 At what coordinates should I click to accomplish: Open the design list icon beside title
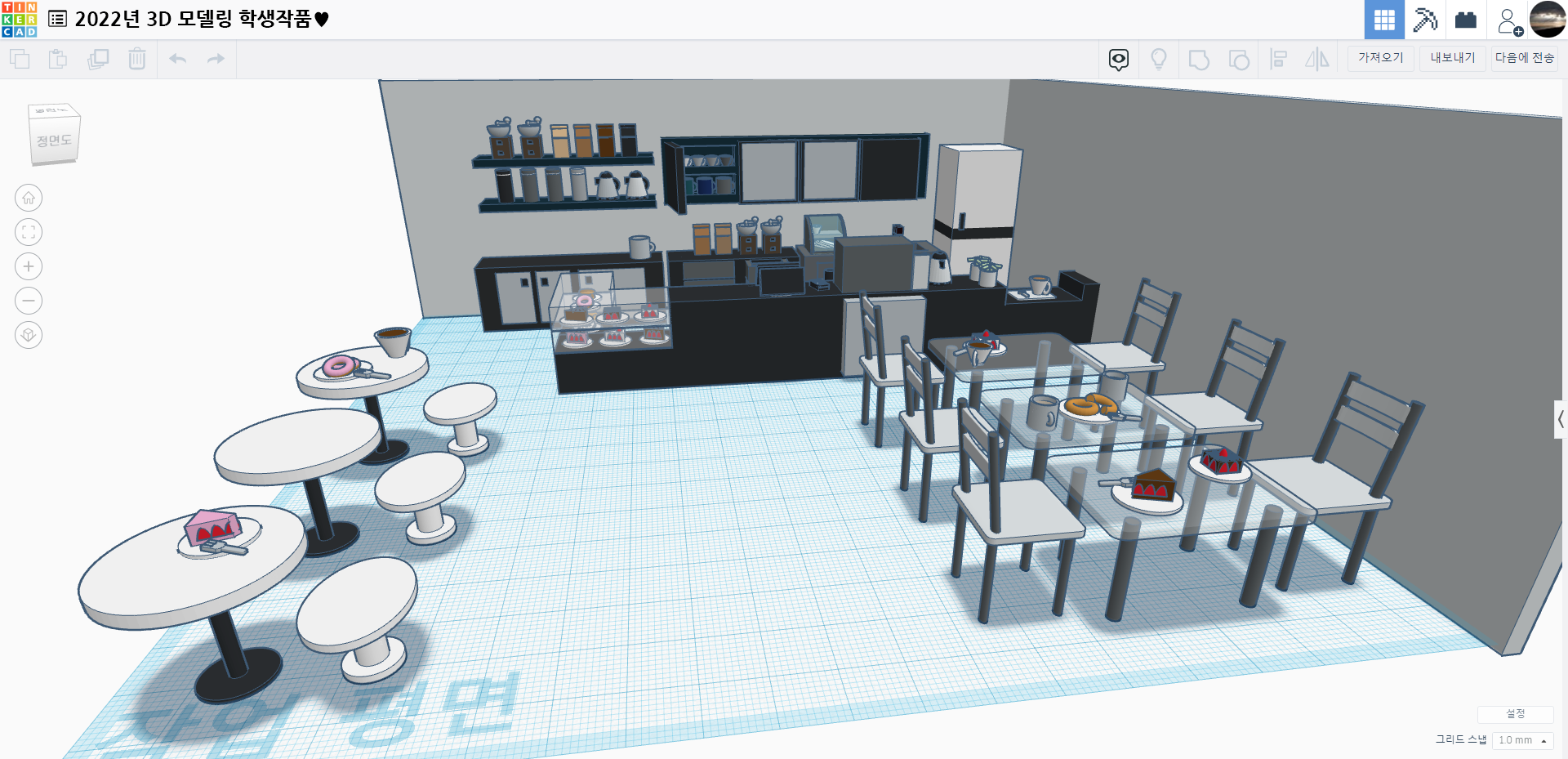point(57,19)
